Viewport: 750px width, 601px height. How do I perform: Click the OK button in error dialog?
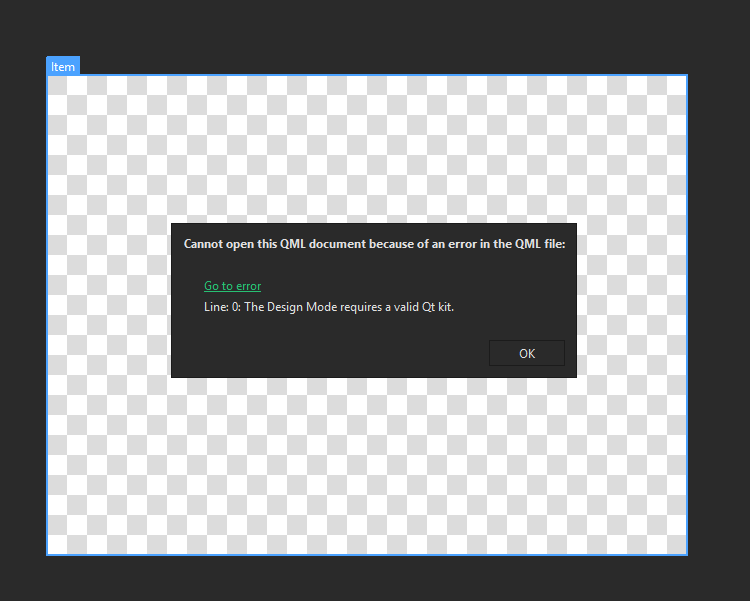point(527,353)
